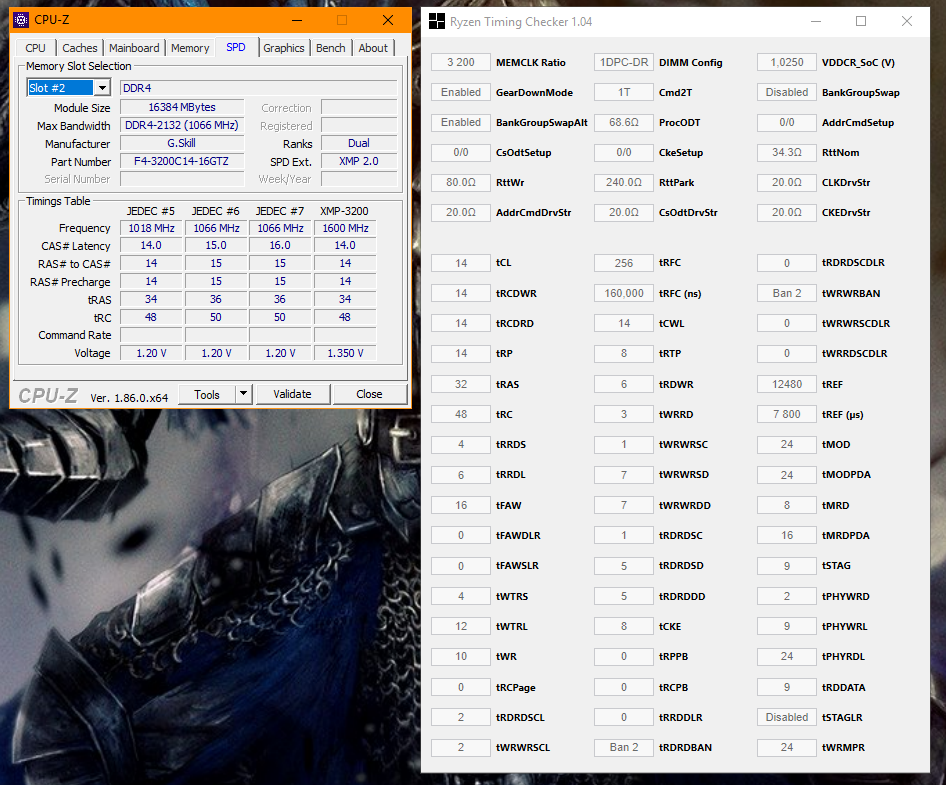Toggle GearDownMode to Disabled
The height and width of the screenshot is (785, 946).
(460, 91)
